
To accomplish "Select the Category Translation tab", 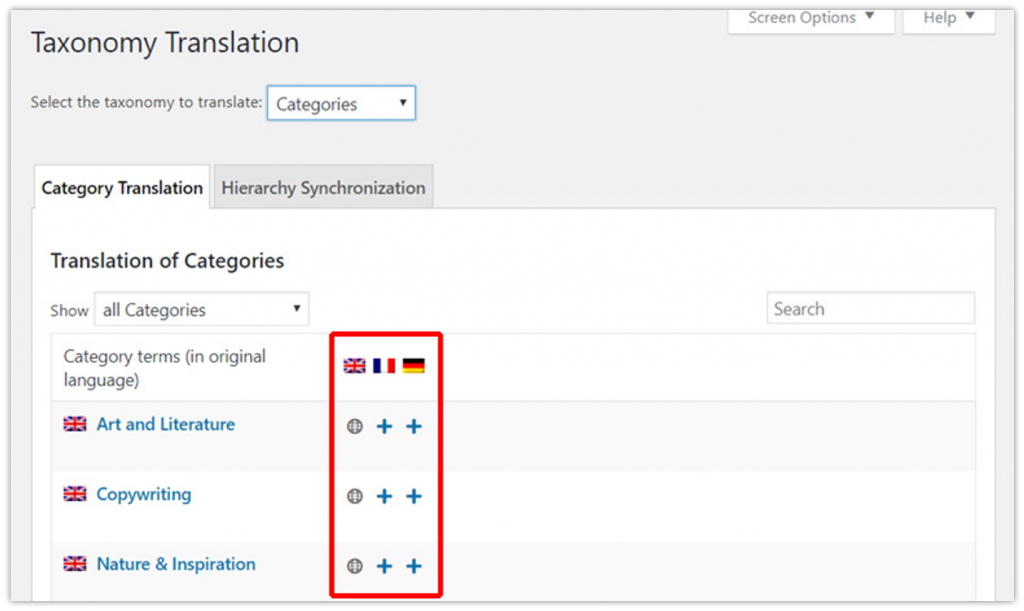I will [121, 187].
